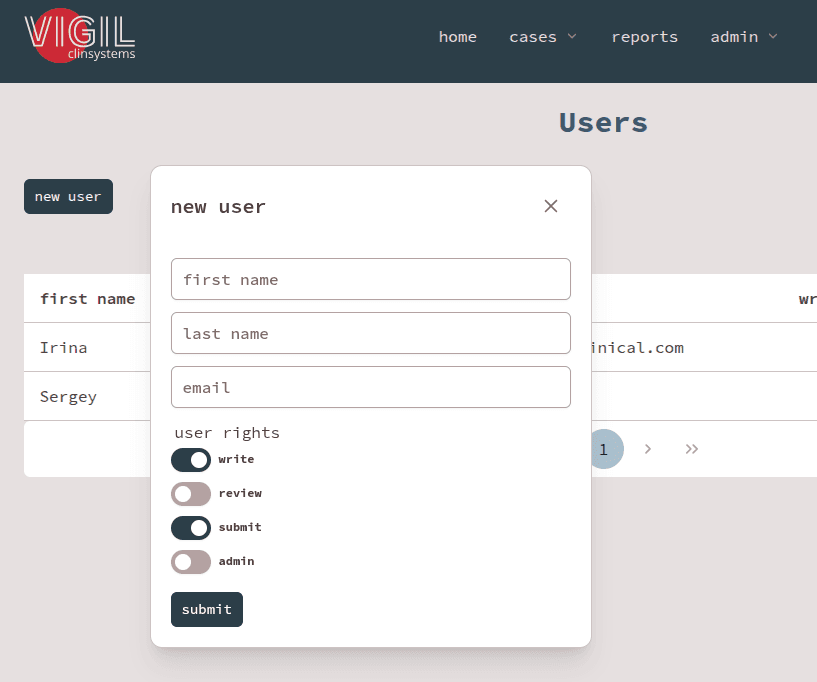The width and height of the screenshot is (817, 682).
Task: Open the home nav item
Action: [x=457, y=37]
